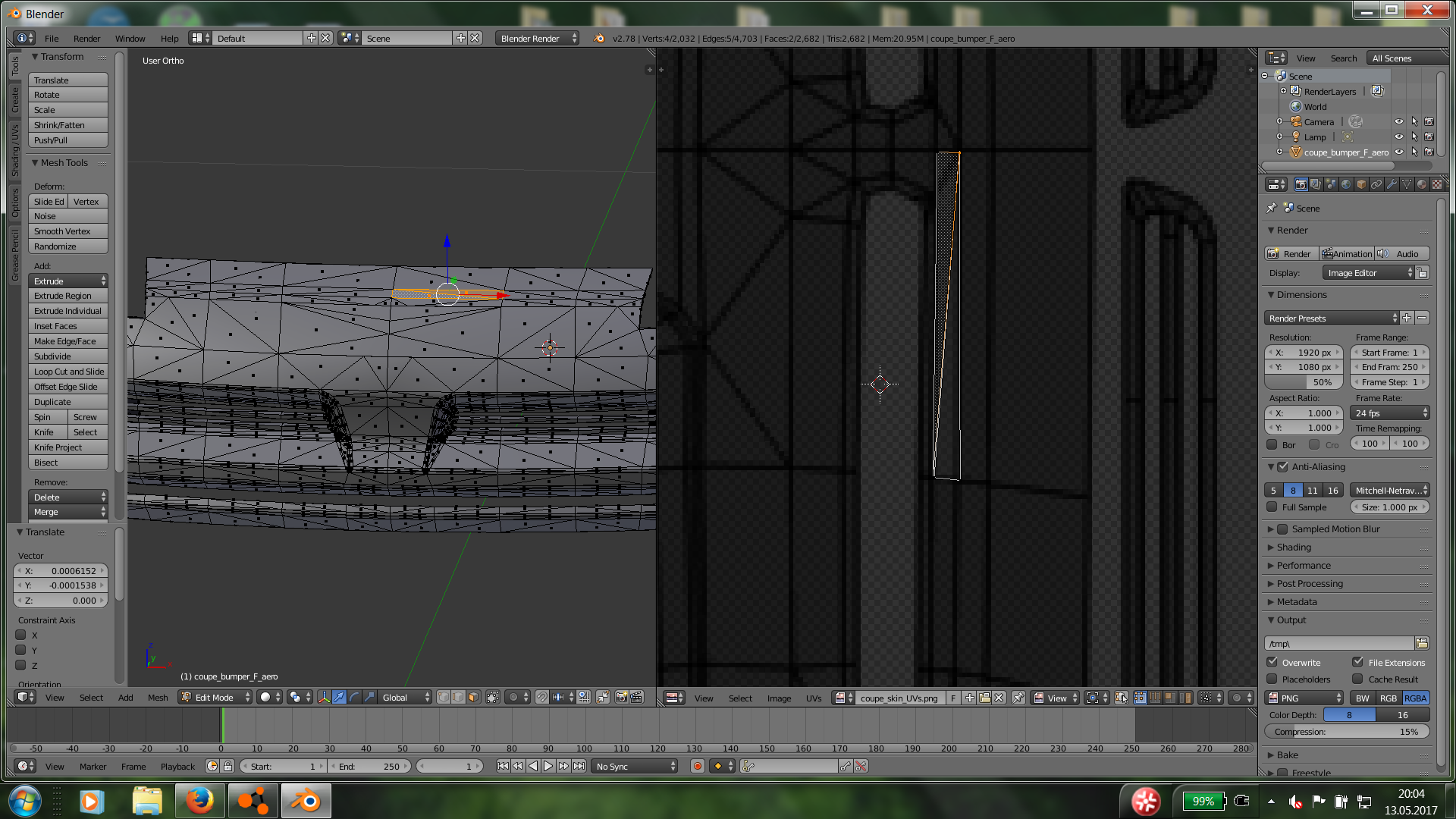Enable the Full Sample checkbox
The image size is (1456, 819).
pos(1272,507)
